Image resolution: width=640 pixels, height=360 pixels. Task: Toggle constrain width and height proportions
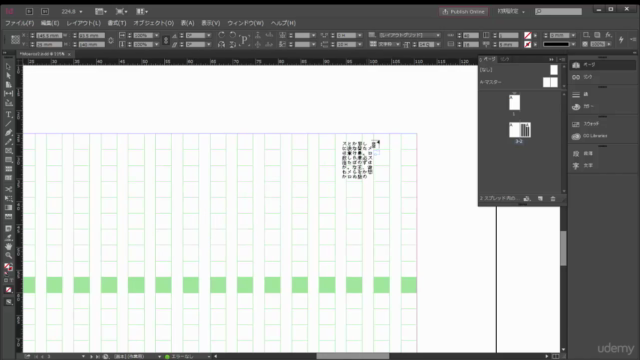[111, 40]
